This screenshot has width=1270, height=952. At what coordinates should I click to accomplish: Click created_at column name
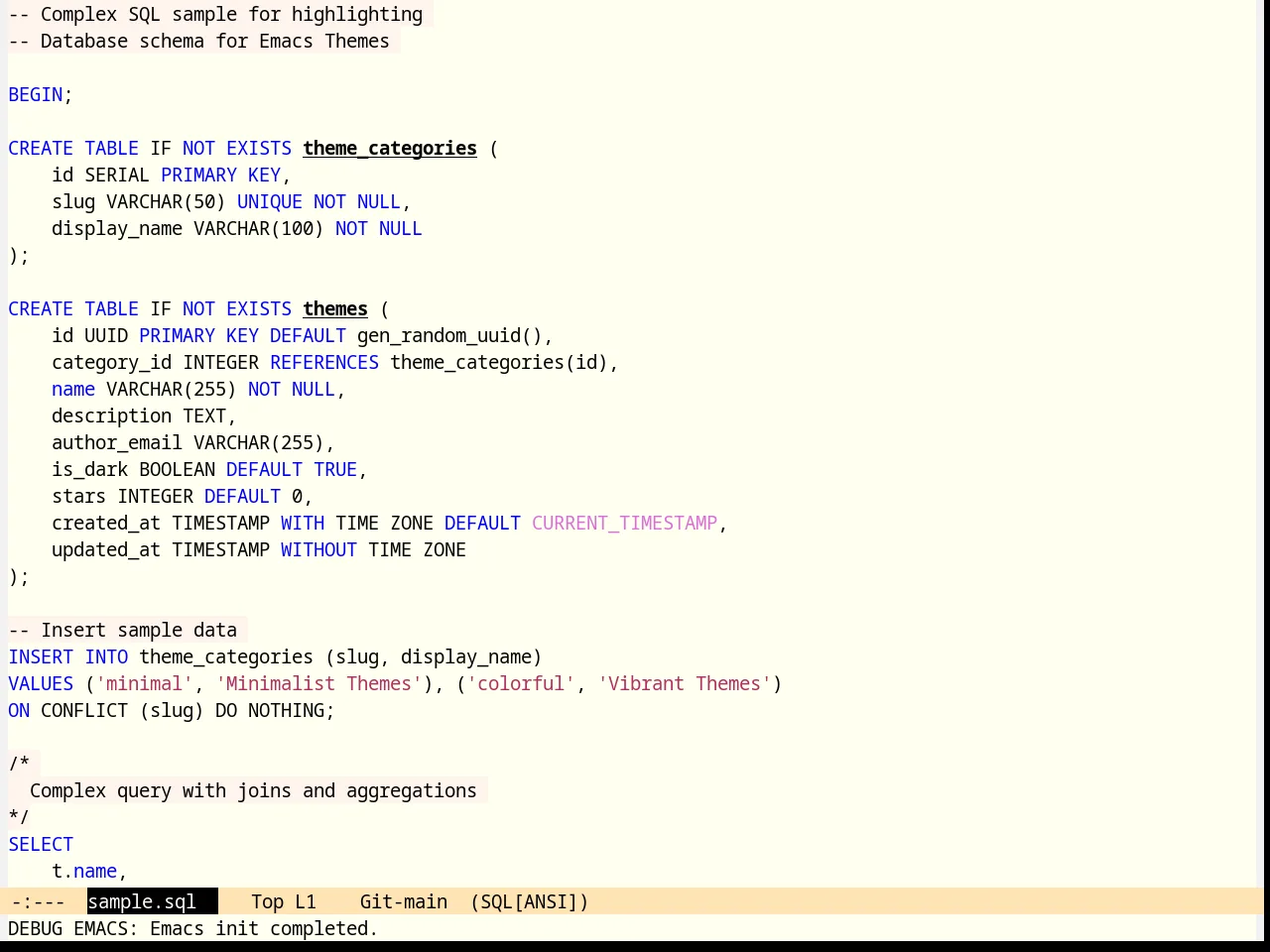point(106,523)
